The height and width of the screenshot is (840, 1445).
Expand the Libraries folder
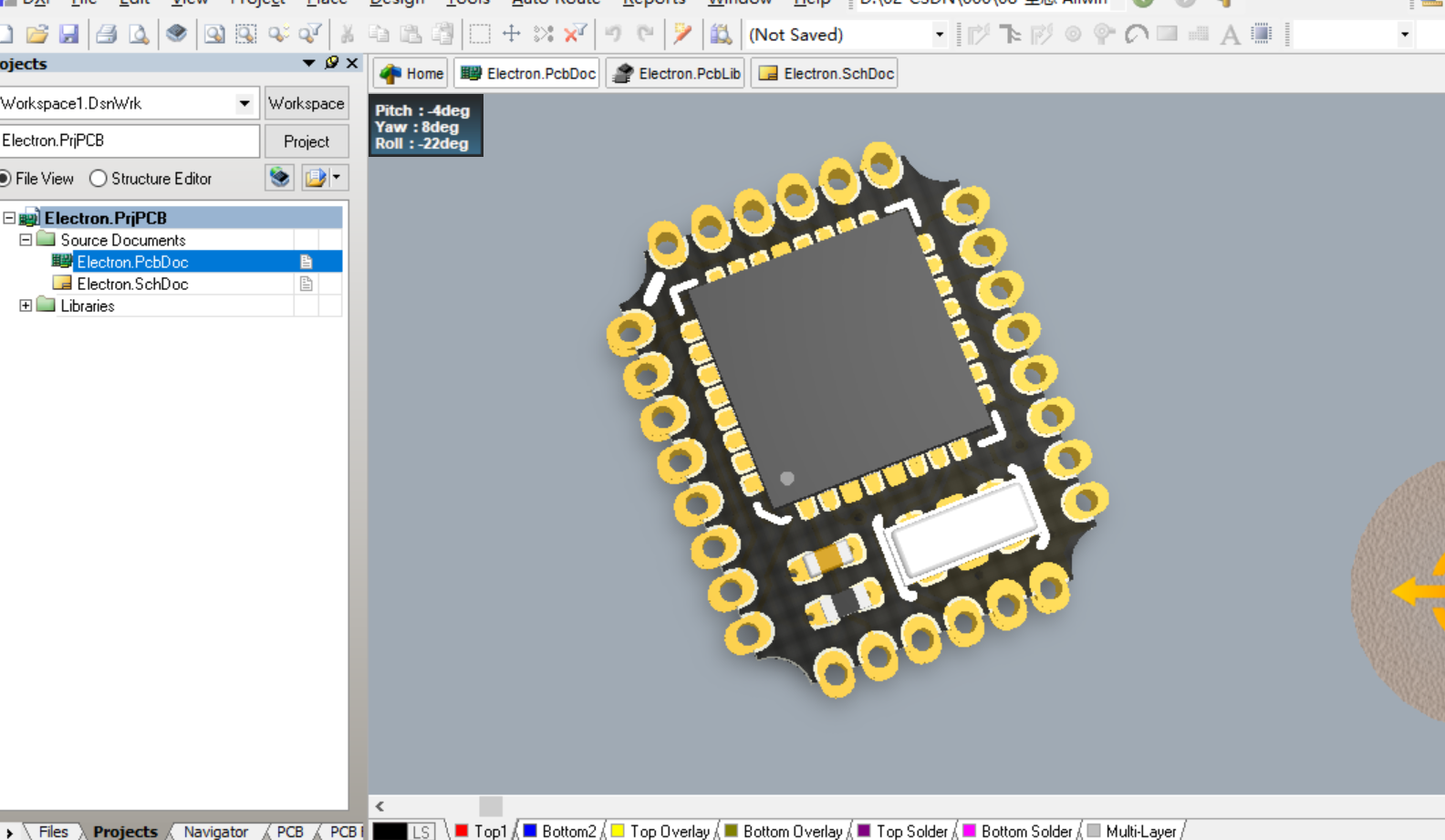coord(26,306)
